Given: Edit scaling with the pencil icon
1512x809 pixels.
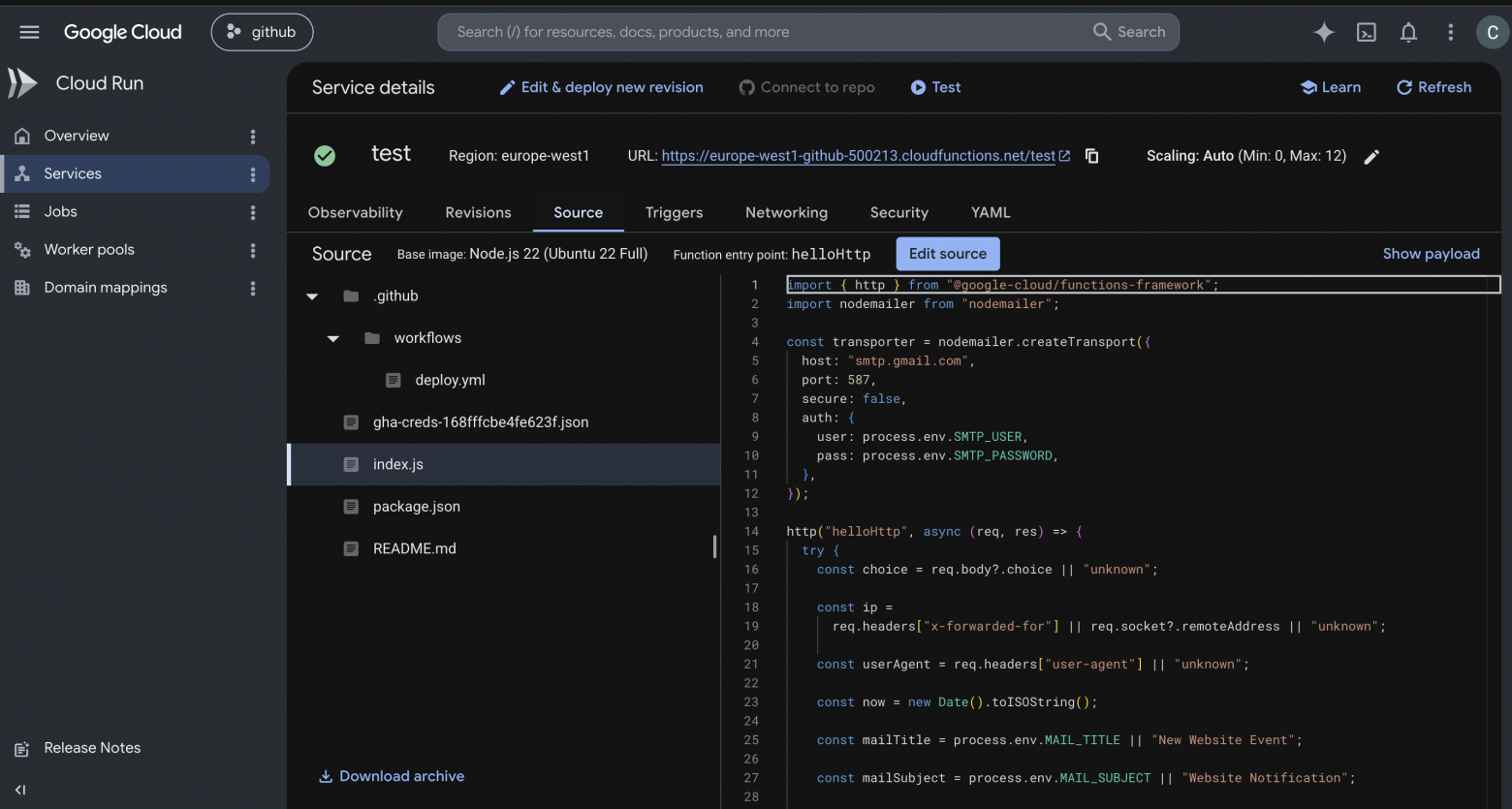Looking at the screenshot, I should 1371,157.
